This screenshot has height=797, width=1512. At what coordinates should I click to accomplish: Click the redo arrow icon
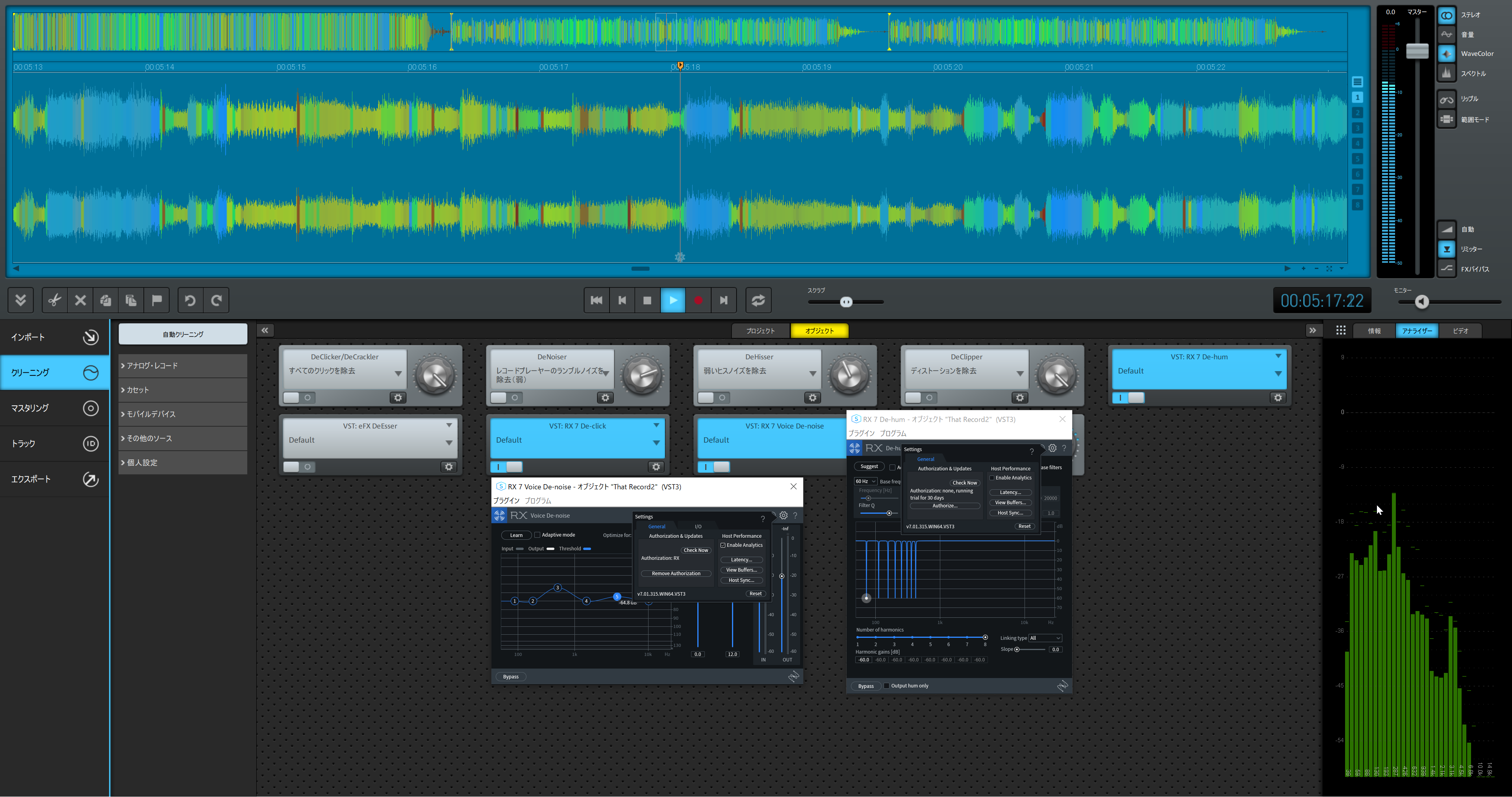[216, 300]
